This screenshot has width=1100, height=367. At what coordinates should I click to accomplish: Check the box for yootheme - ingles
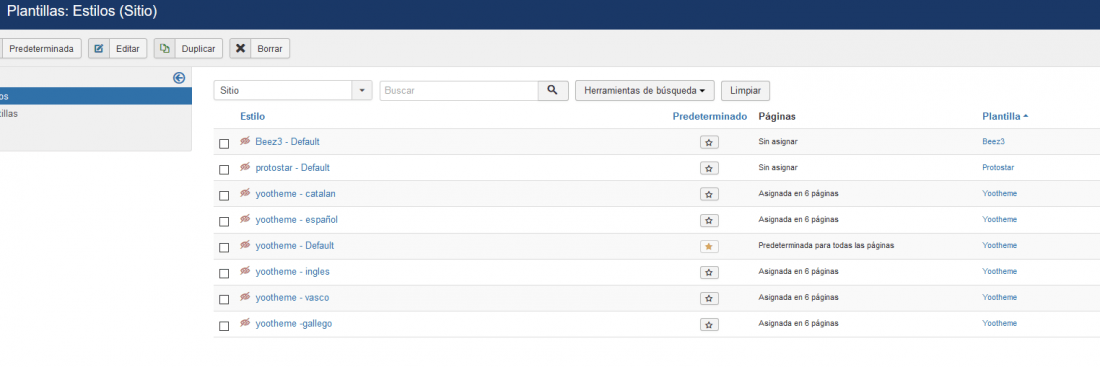[x=224, y=274]
